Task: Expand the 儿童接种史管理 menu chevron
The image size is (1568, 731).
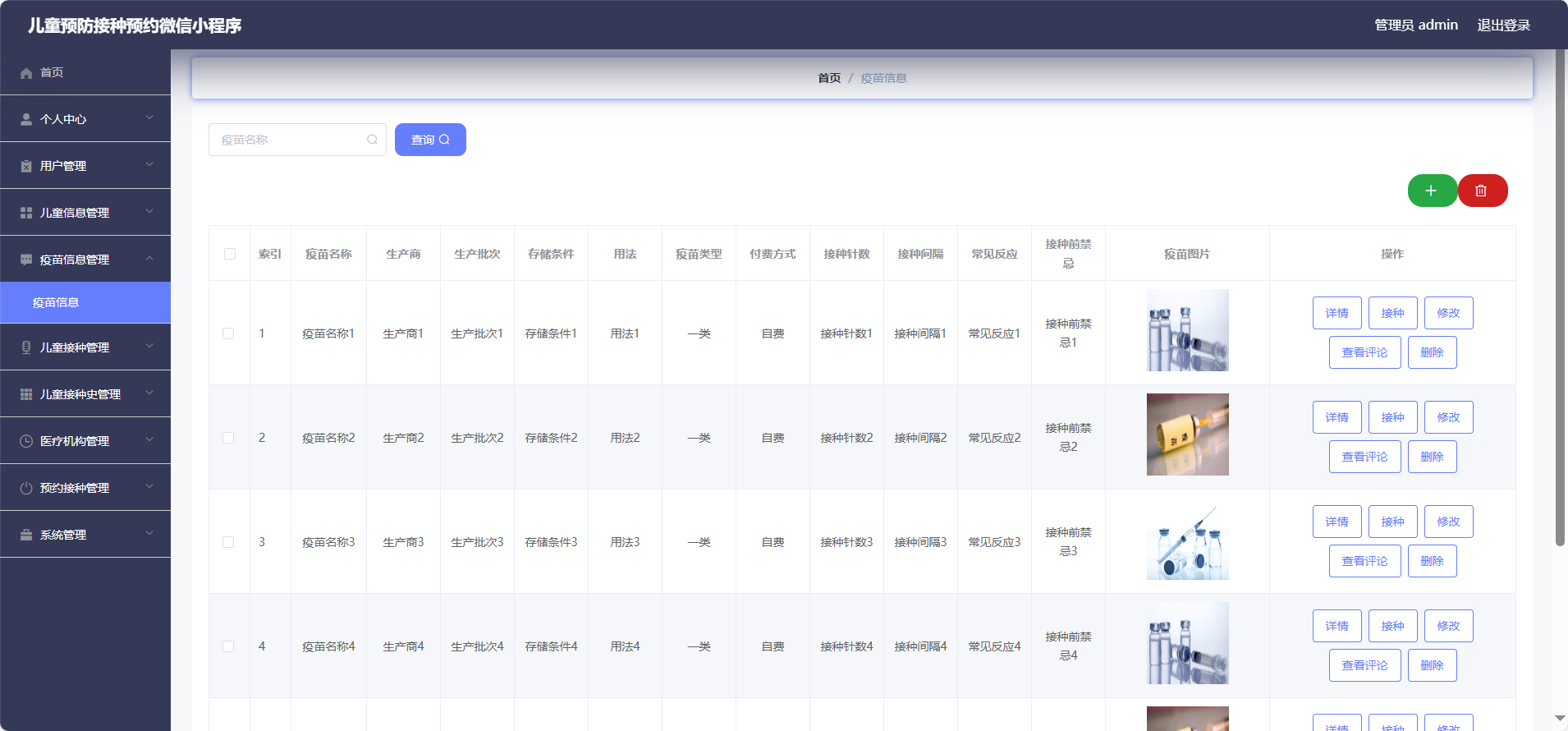Action: coord(149,393)
